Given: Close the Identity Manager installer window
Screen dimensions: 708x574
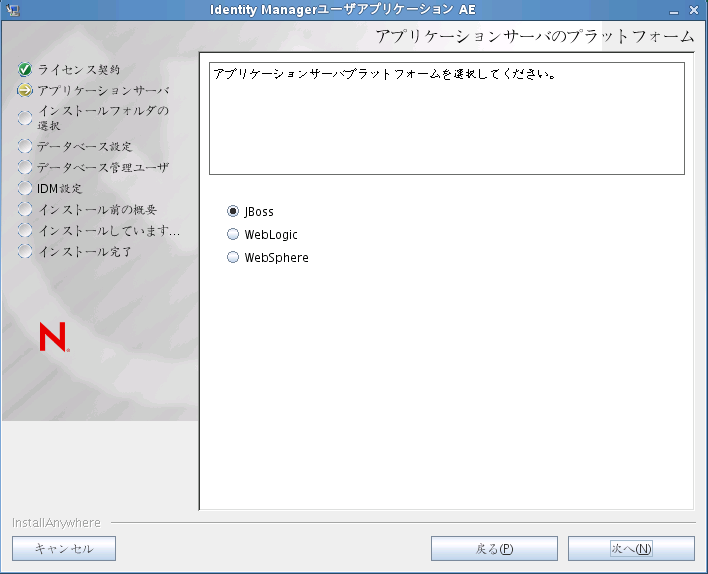Looking at the screenshot, I should tap(694, 10).
